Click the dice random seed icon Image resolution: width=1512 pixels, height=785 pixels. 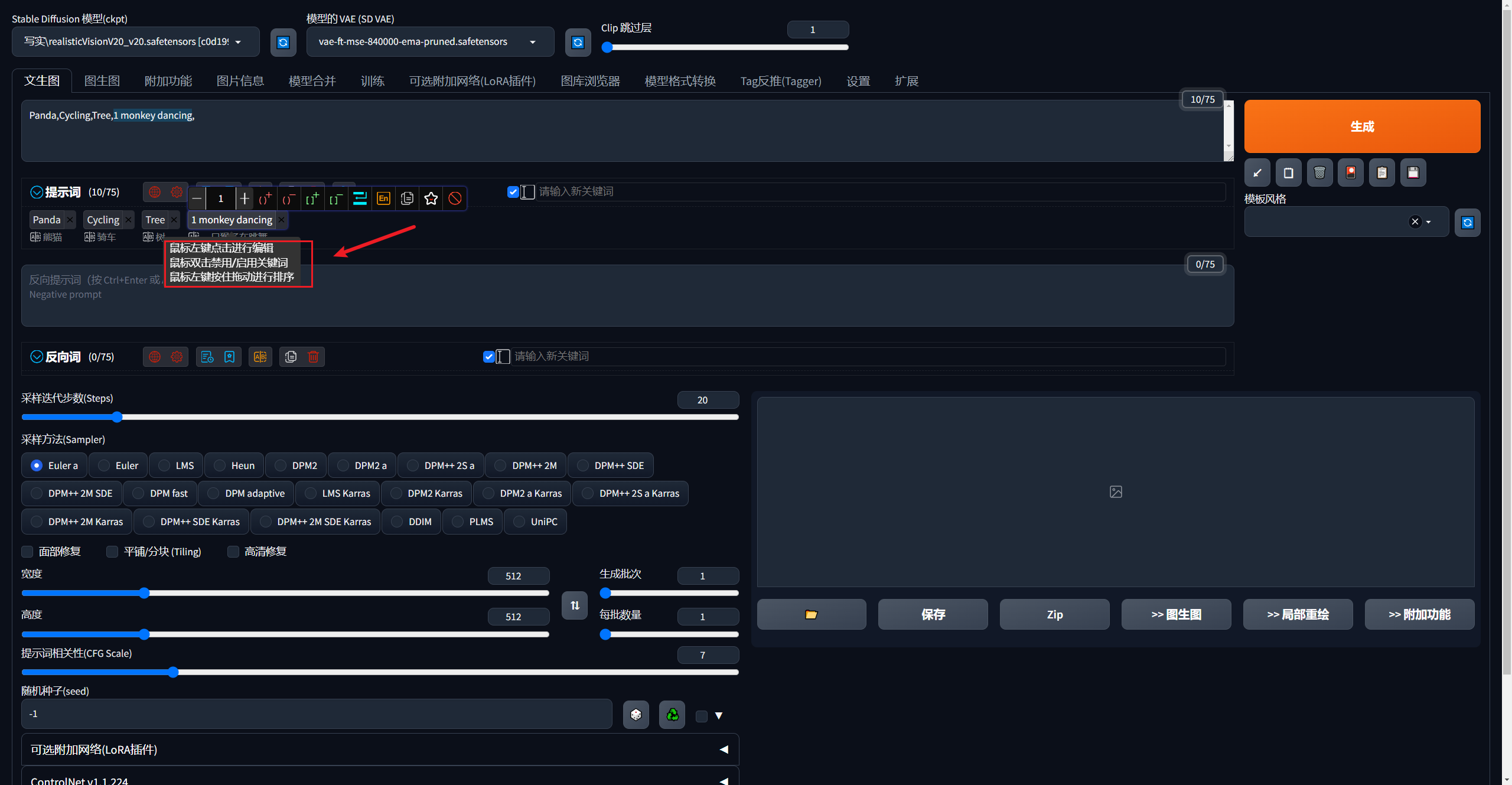tap(636, 715)
